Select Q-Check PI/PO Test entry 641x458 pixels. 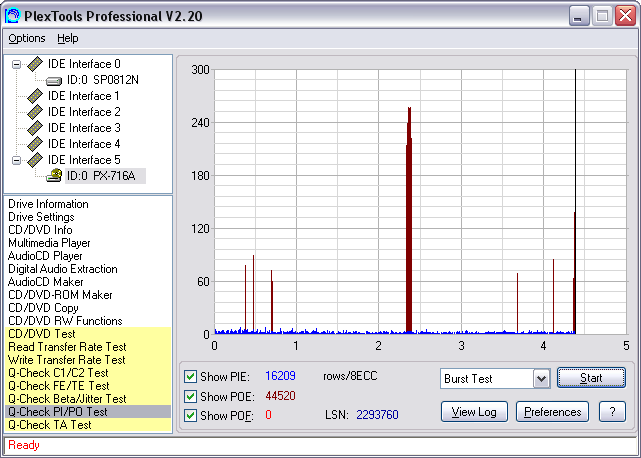point(88,412)
